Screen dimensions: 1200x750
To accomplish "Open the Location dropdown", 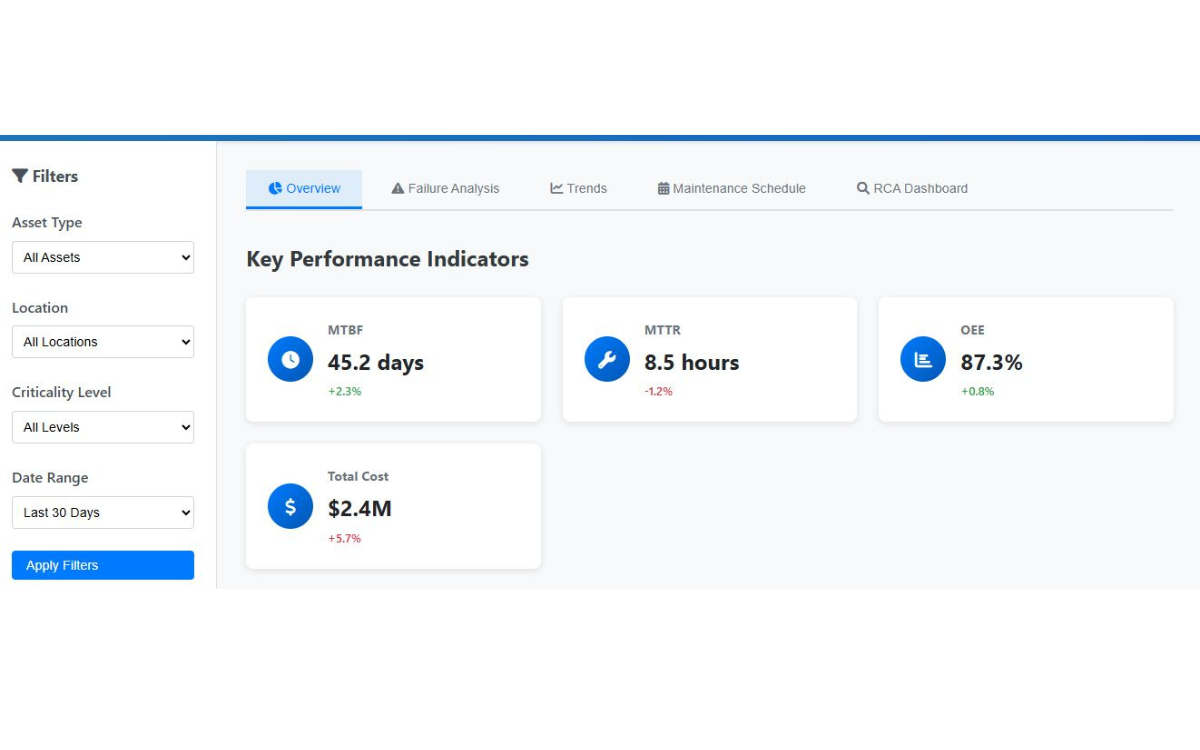I will (103, 341).
